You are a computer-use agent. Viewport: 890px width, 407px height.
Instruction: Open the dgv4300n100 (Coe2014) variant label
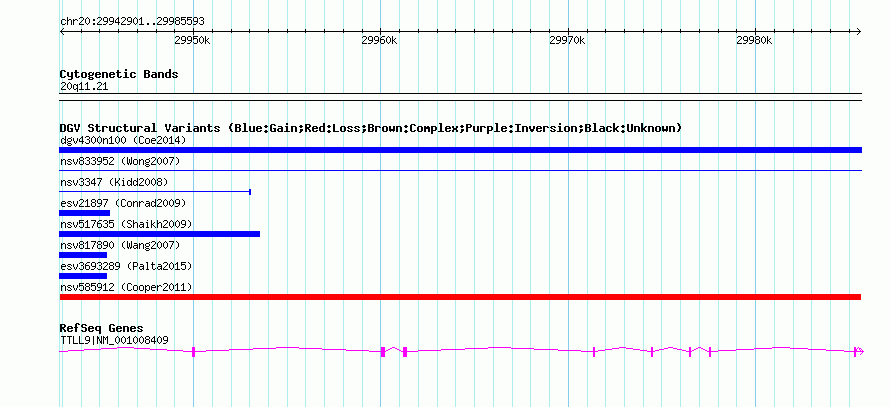(x=123, y=140)
